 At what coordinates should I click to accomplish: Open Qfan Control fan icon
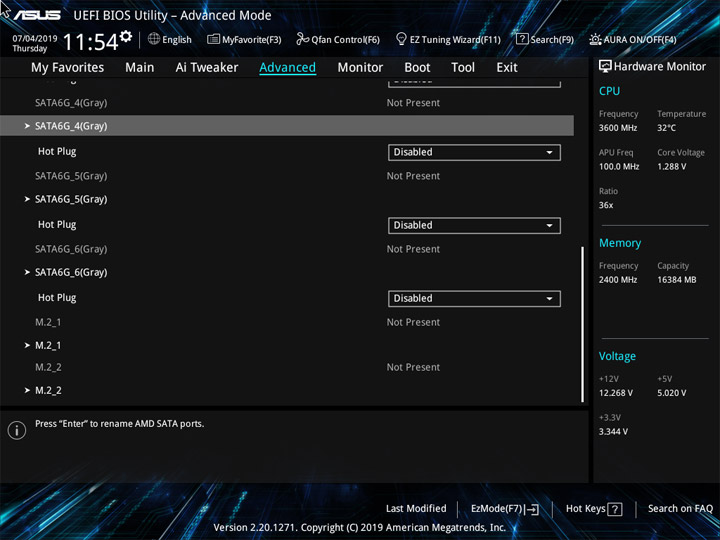click(x=302, y=39)
